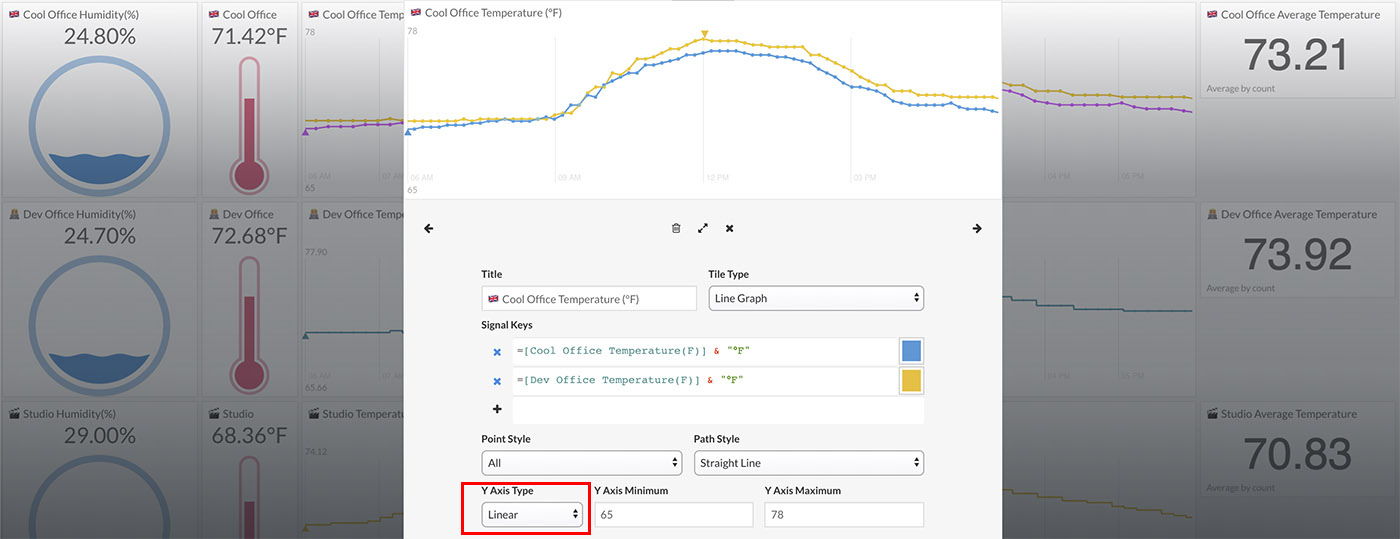Click the left arrow to previous tile

click(429, 229)
